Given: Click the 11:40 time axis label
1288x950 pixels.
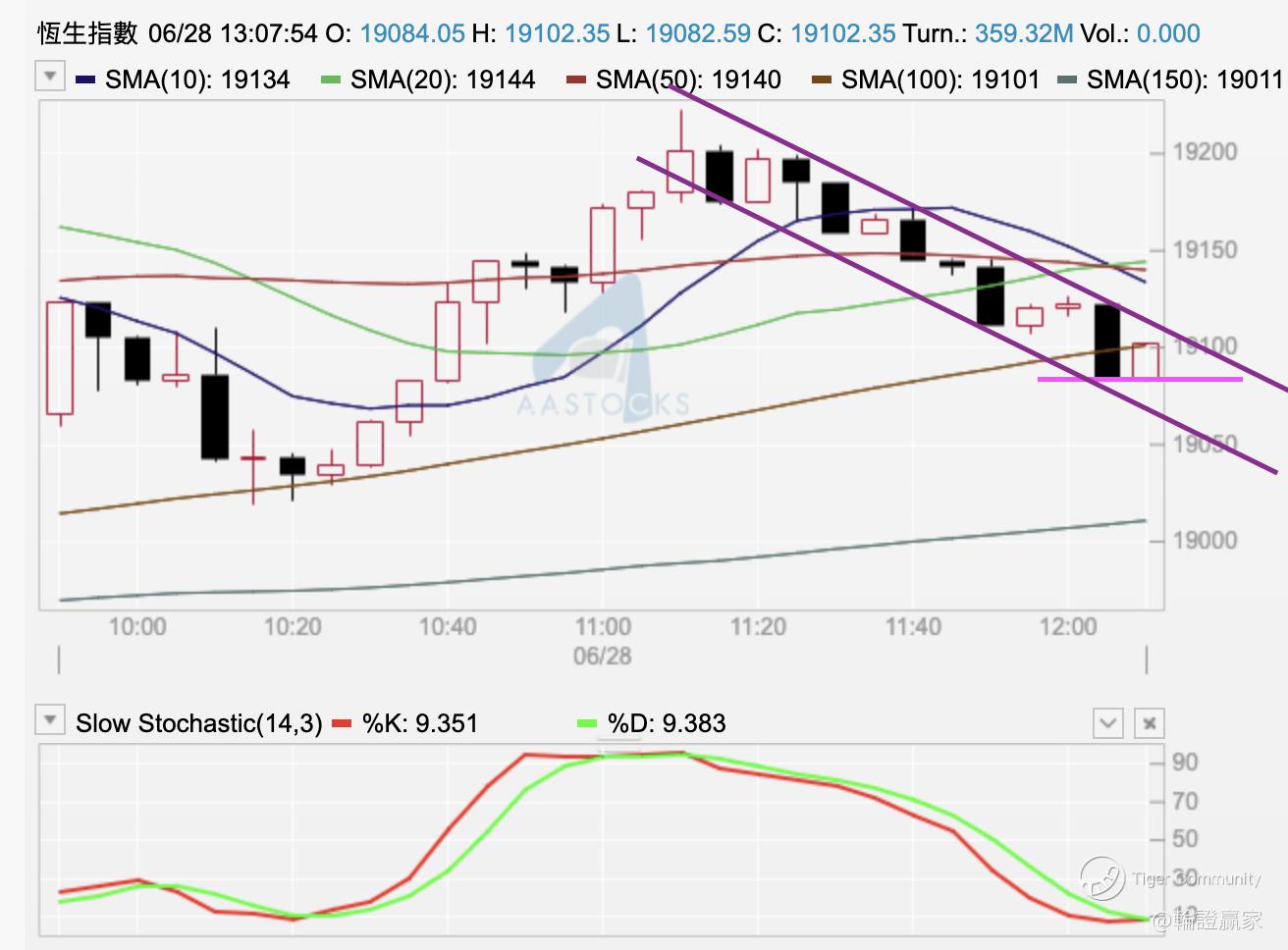Looking at the screenshot, I should tap(913, 626).
